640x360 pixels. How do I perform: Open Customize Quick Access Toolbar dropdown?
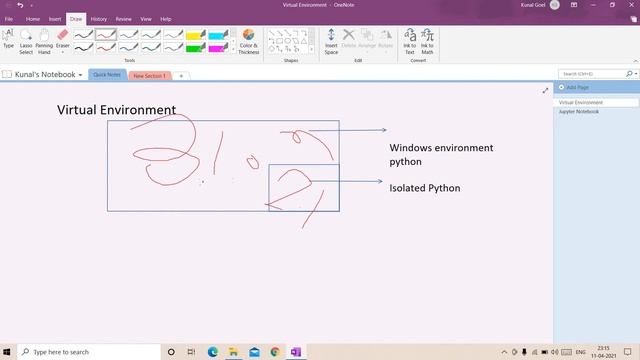[x=31, y=5]
